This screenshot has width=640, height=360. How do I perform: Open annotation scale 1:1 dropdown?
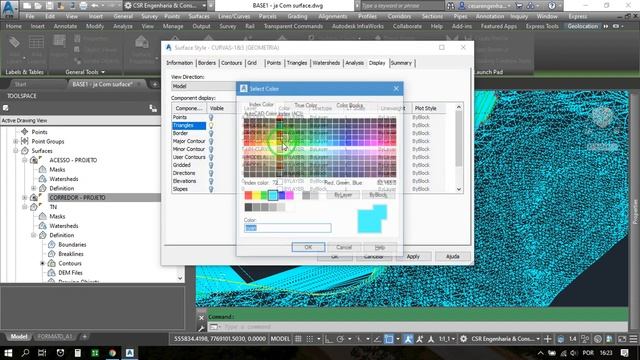(446, 339)
